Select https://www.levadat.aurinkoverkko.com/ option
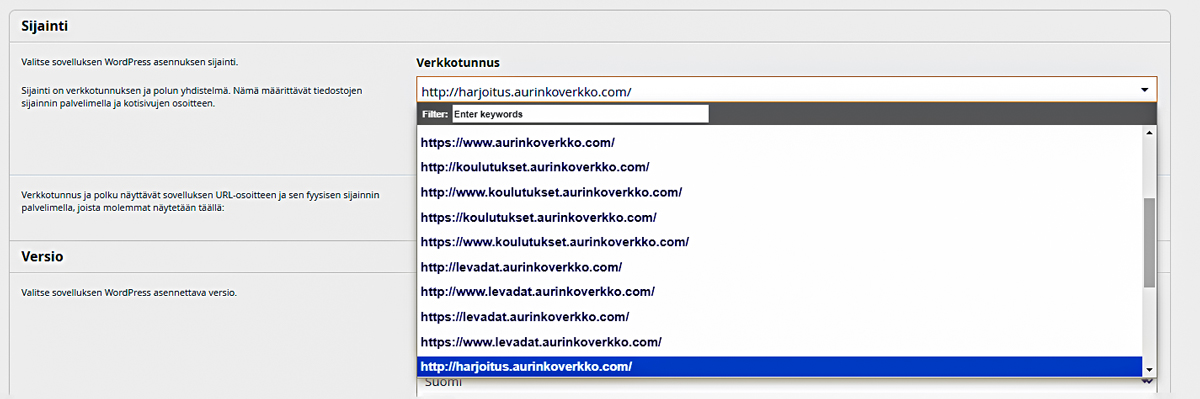The height and width of the screenshot is (399, 1200). [x=780, y=342]
